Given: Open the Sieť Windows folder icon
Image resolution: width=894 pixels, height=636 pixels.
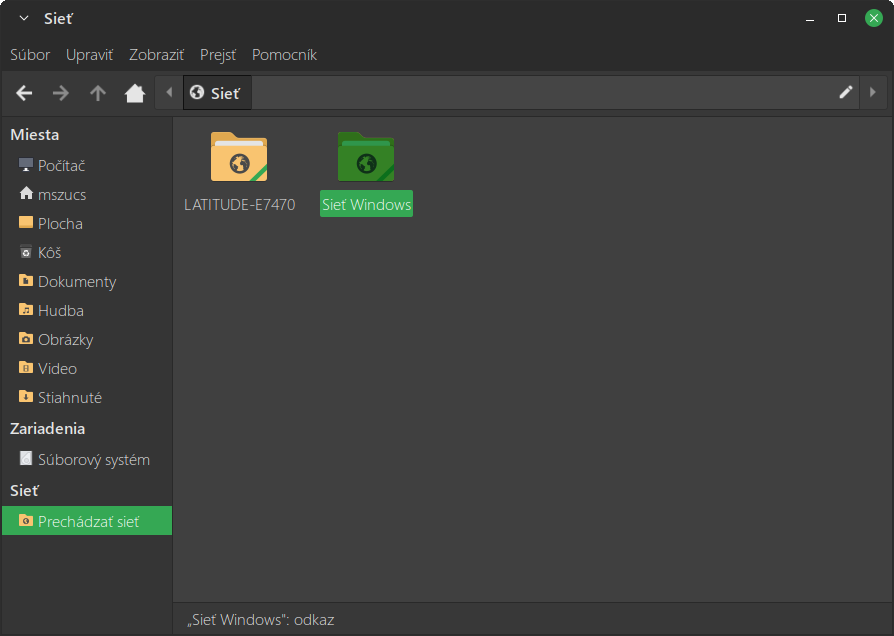Looking at the screenshot, I should point(366,158).
